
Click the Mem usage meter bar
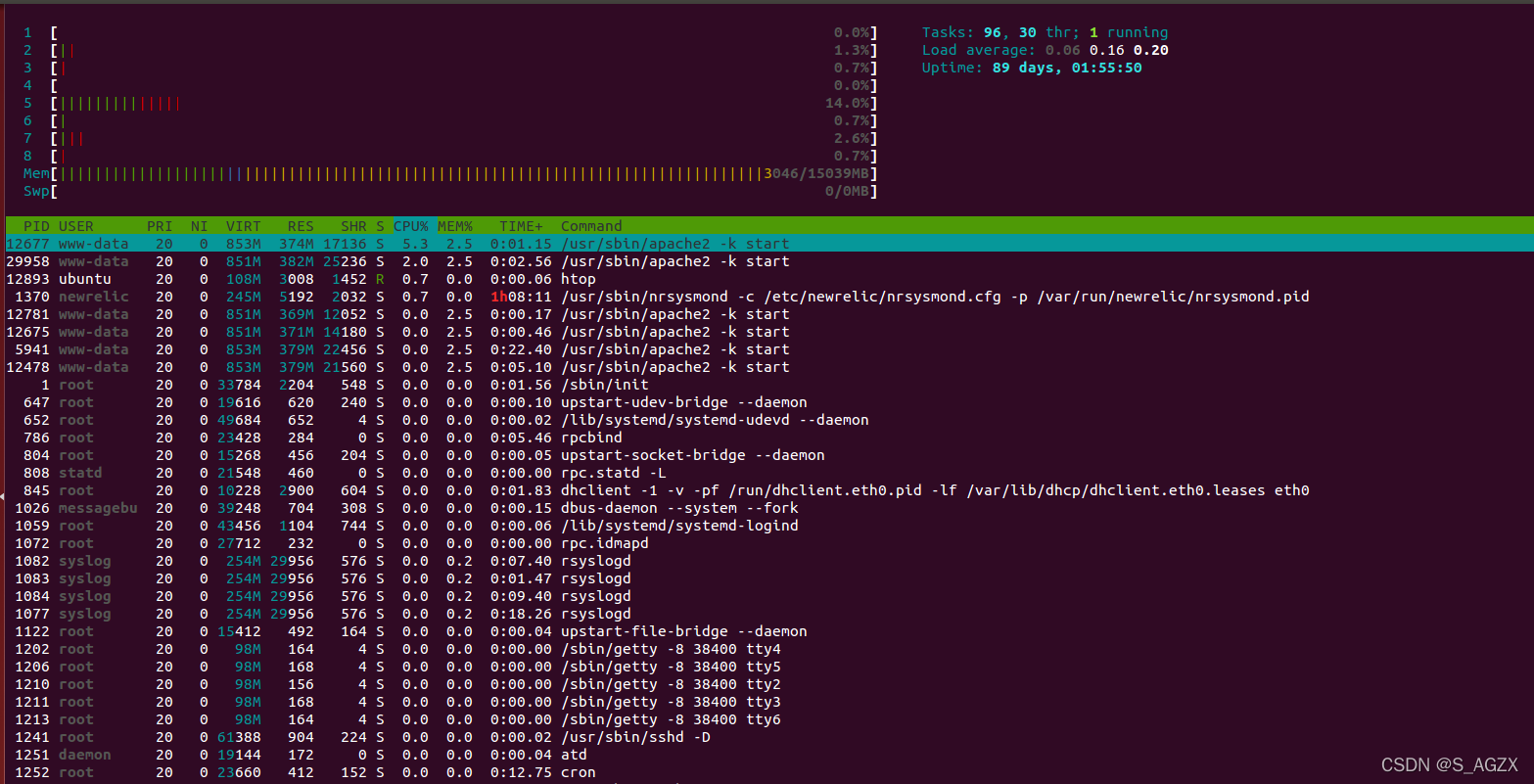tap(450, 173)
